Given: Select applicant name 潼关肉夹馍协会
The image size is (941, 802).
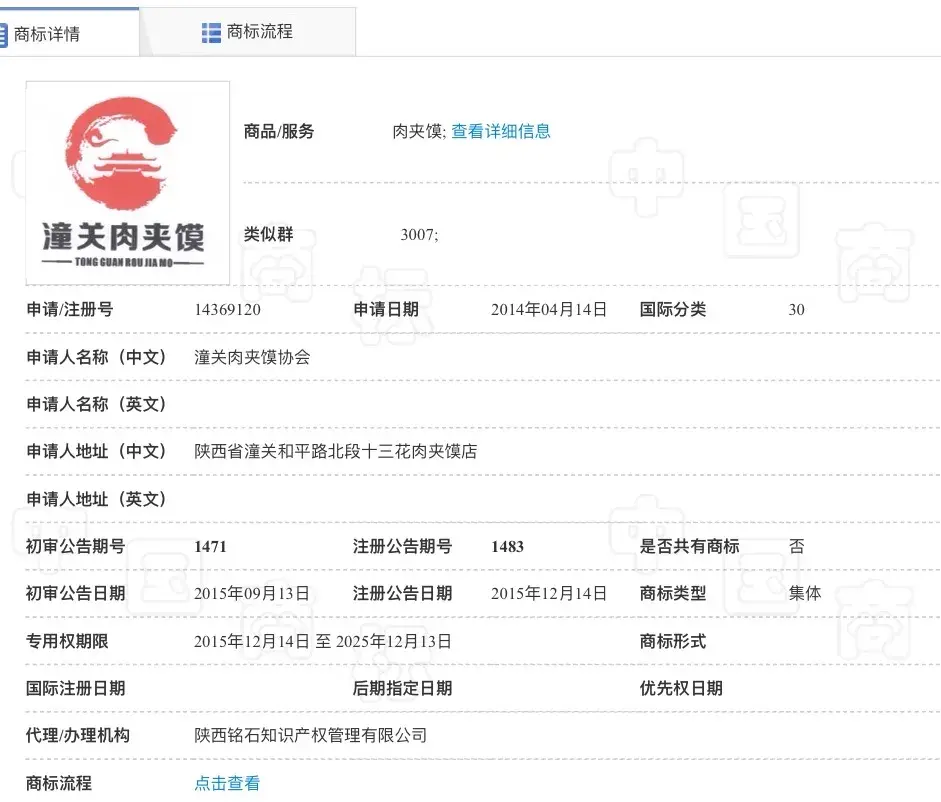Looking at the screenshot, I should coord(252,357).
